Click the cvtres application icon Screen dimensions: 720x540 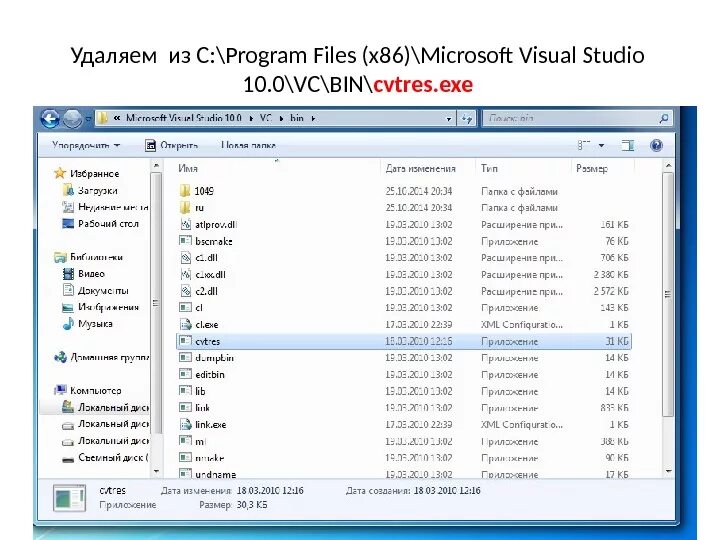point(185,341)
